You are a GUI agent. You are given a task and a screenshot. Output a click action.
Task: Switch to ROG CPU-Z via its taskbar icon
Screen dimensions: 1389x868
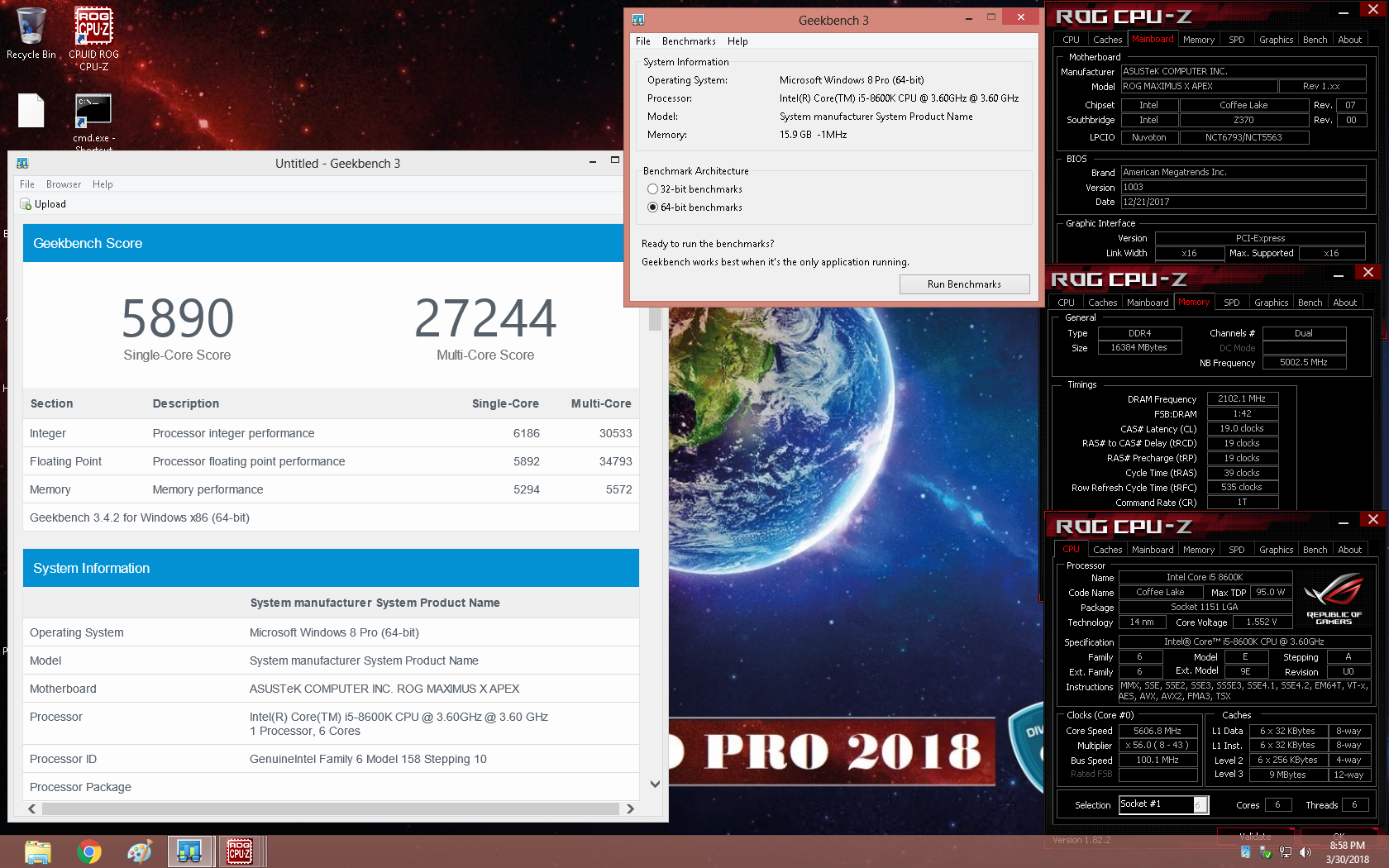coord(240,851)
